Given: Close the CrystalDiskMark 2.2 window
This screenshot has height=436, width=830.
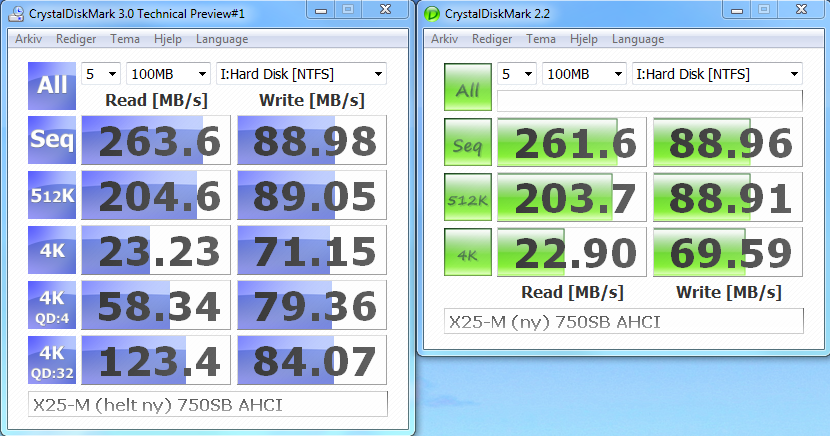Looking at the screenshot, I should (x=802, y=10).
